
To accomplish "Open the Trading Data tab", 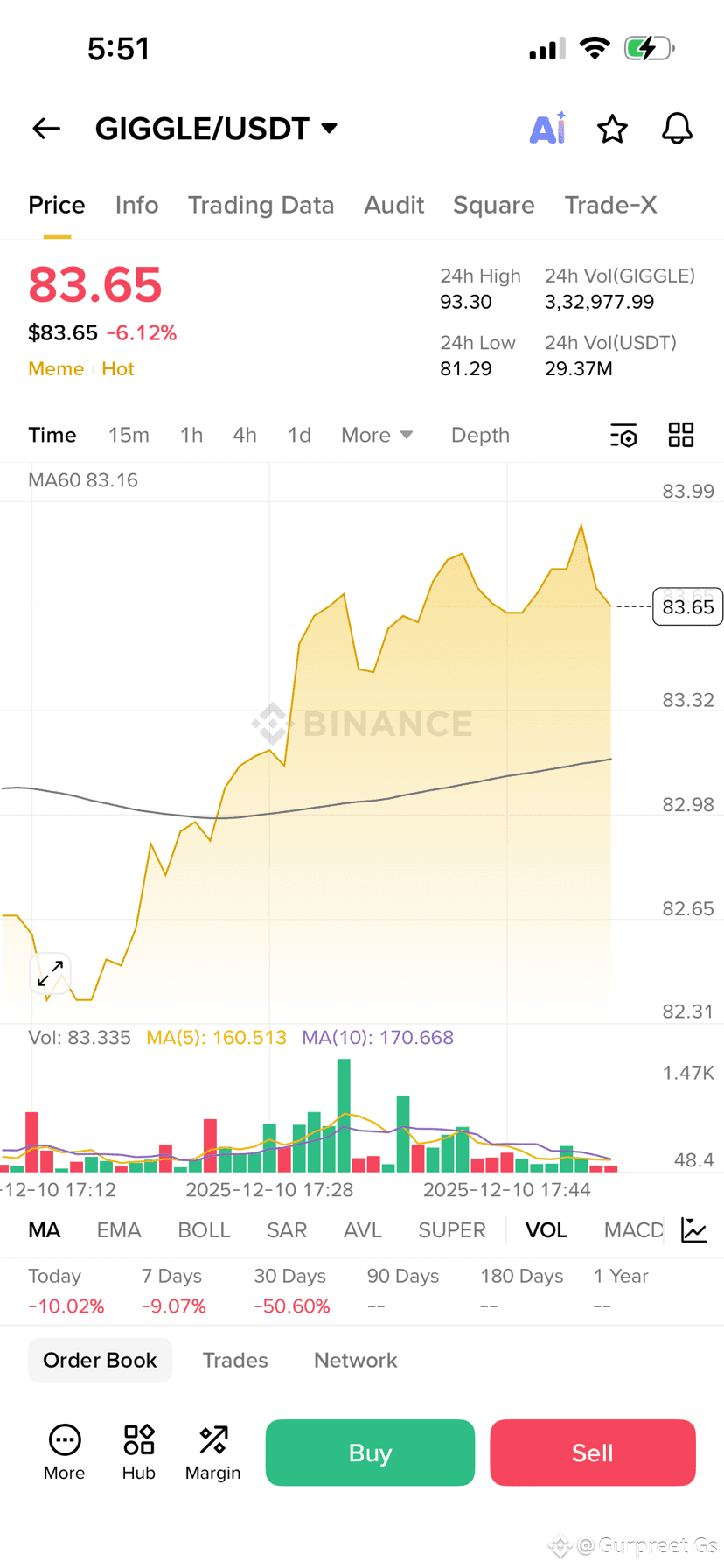I will pyautogui.click(x=261, y=205).
